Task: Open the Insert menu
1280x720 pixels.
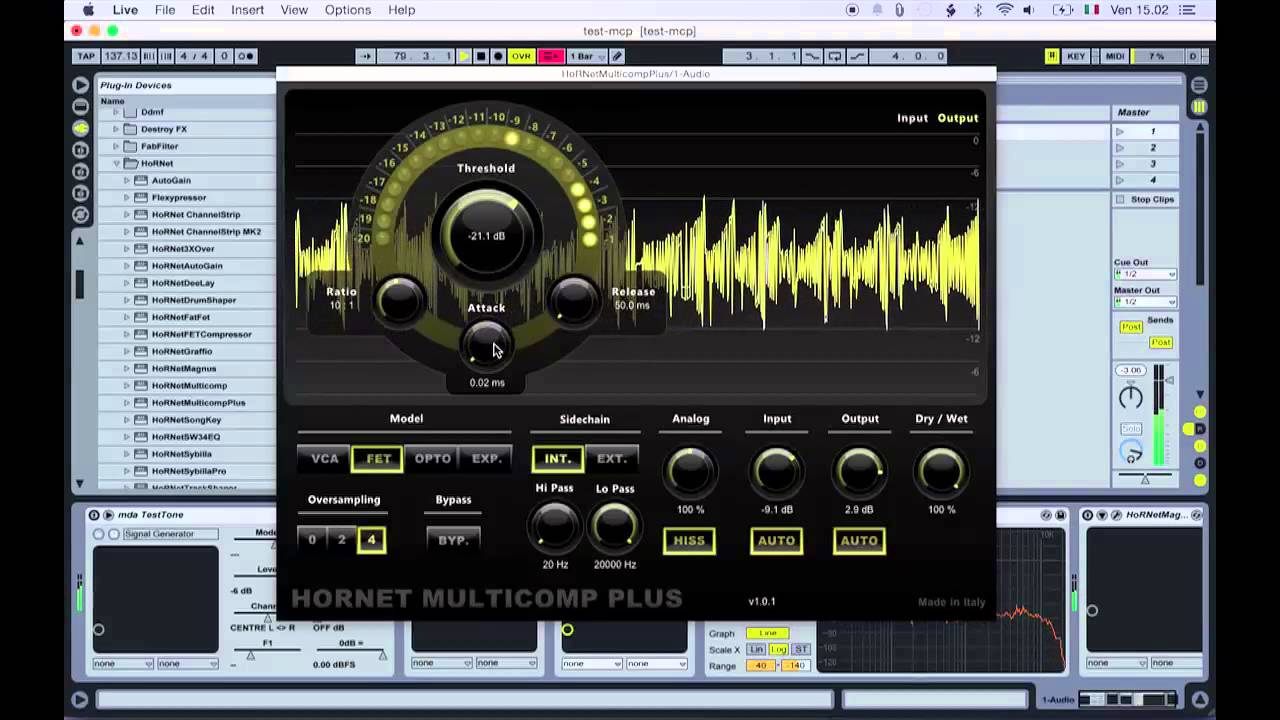Action: click(x=247, y=10)
